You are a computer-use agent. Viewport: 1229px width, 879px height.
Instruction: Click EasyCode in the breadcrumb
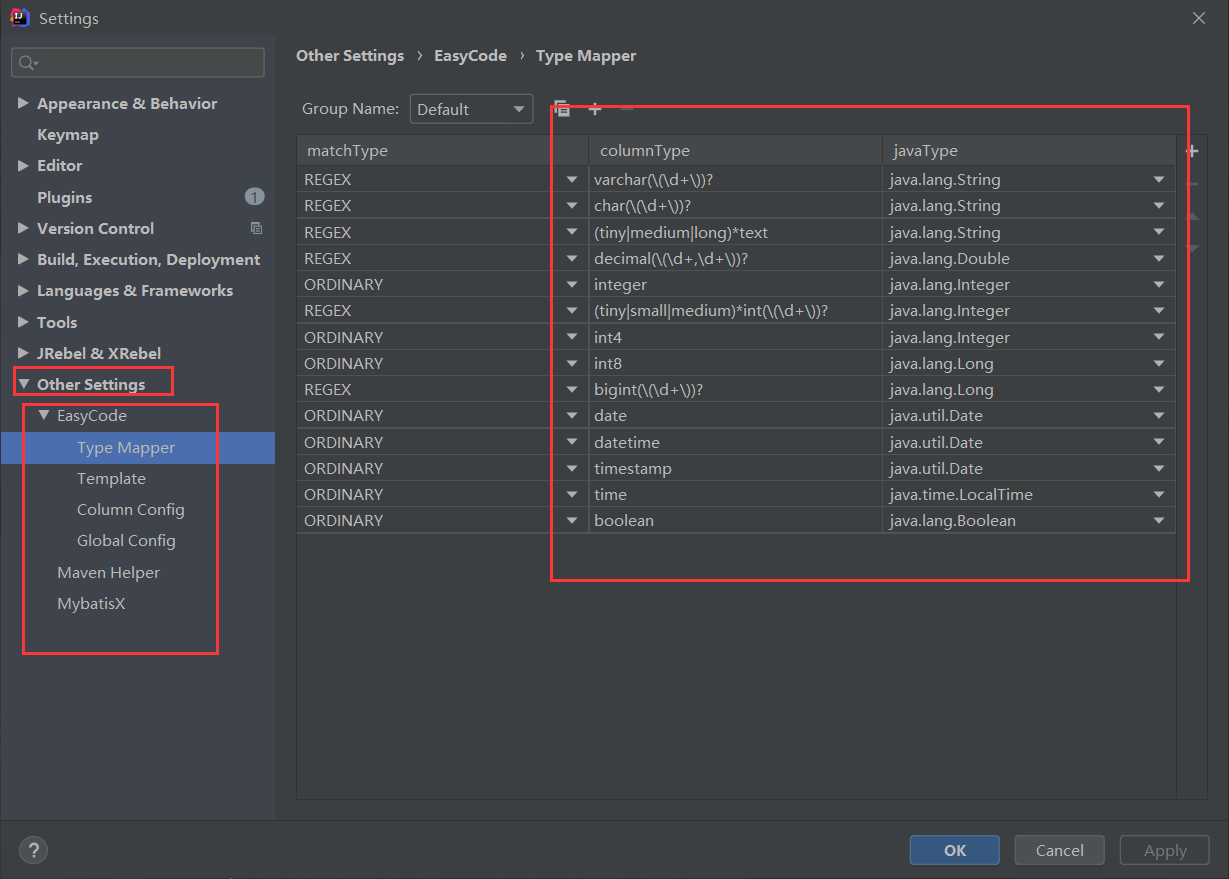[470, 56]
